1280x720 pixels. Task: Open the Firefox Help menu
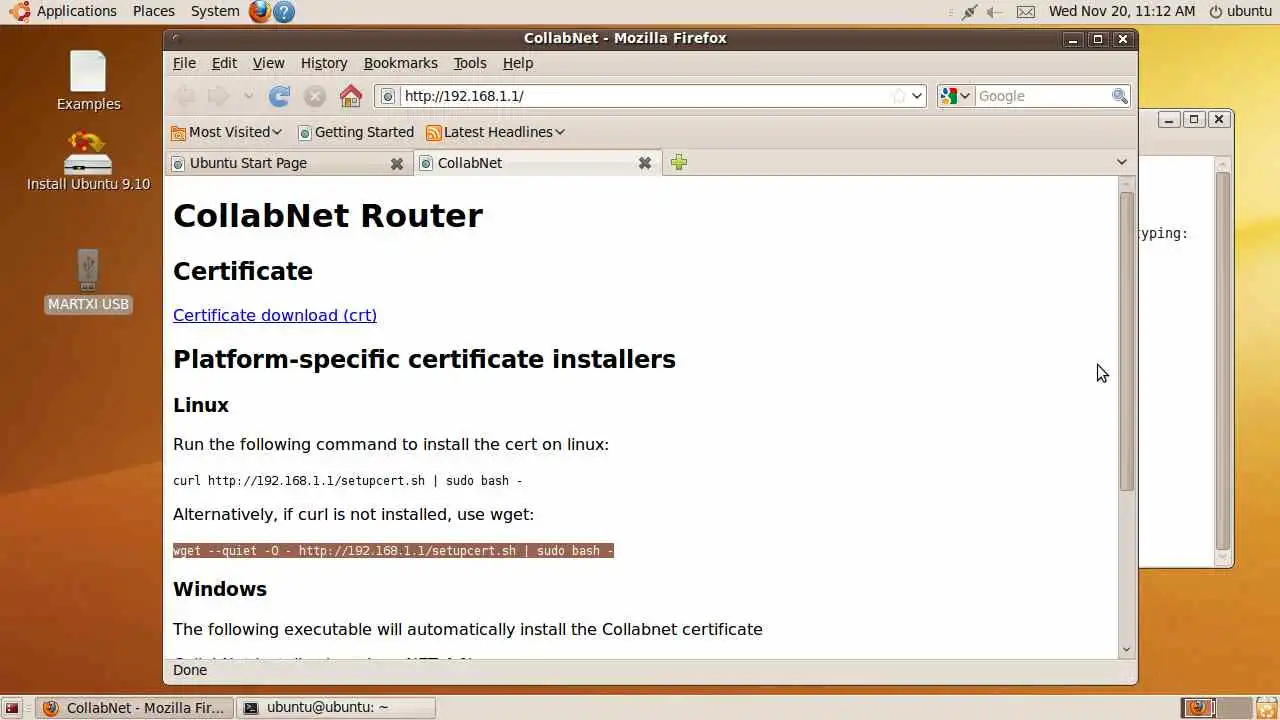517,63
